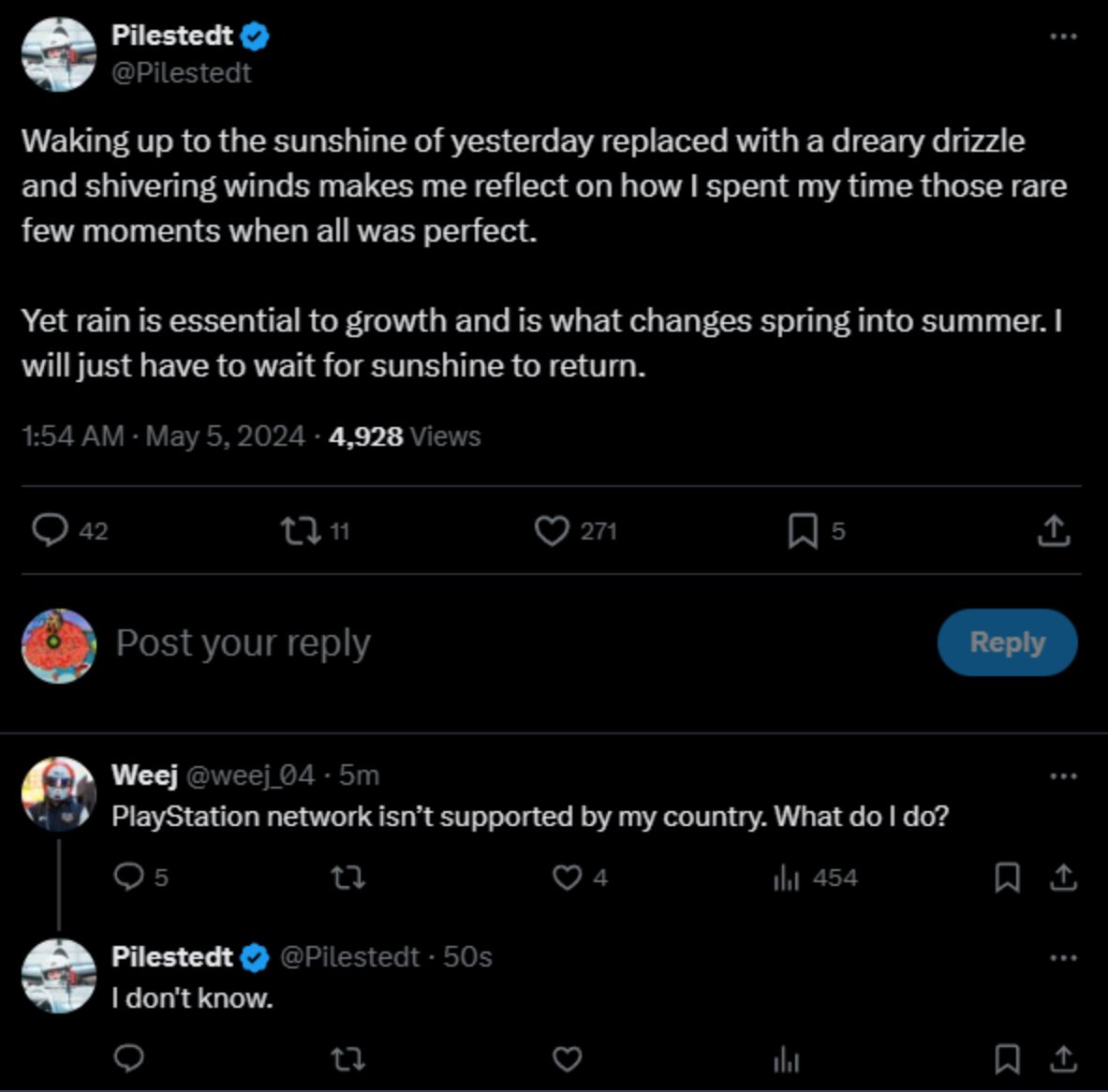Bookmark Weej's reply
The image size is (1108, 1092).
pyautogui.click(x=1007, y=878)
